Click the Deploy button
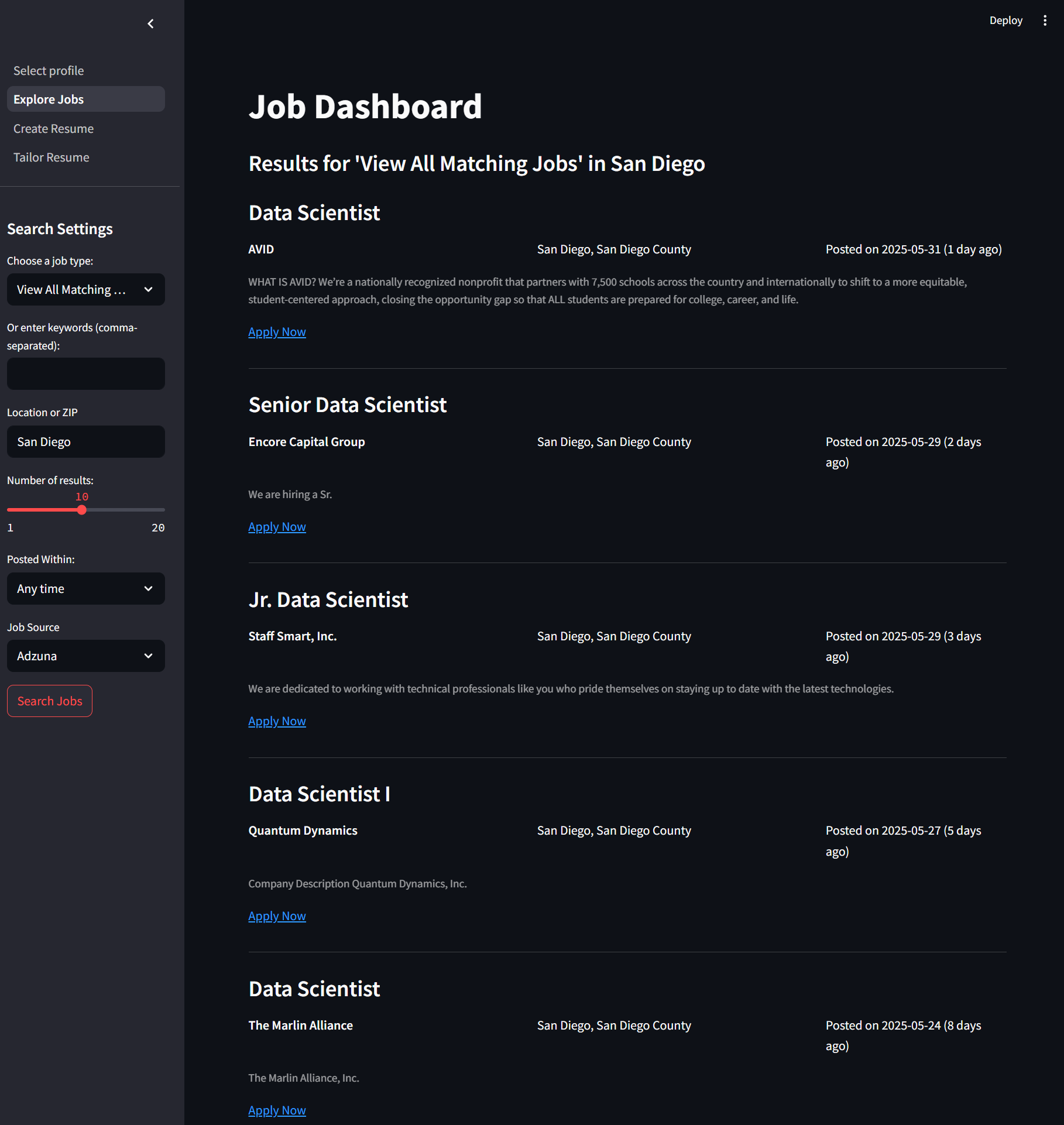Viewport: 1064px width, 1125px height. [x=1006, y=20]
